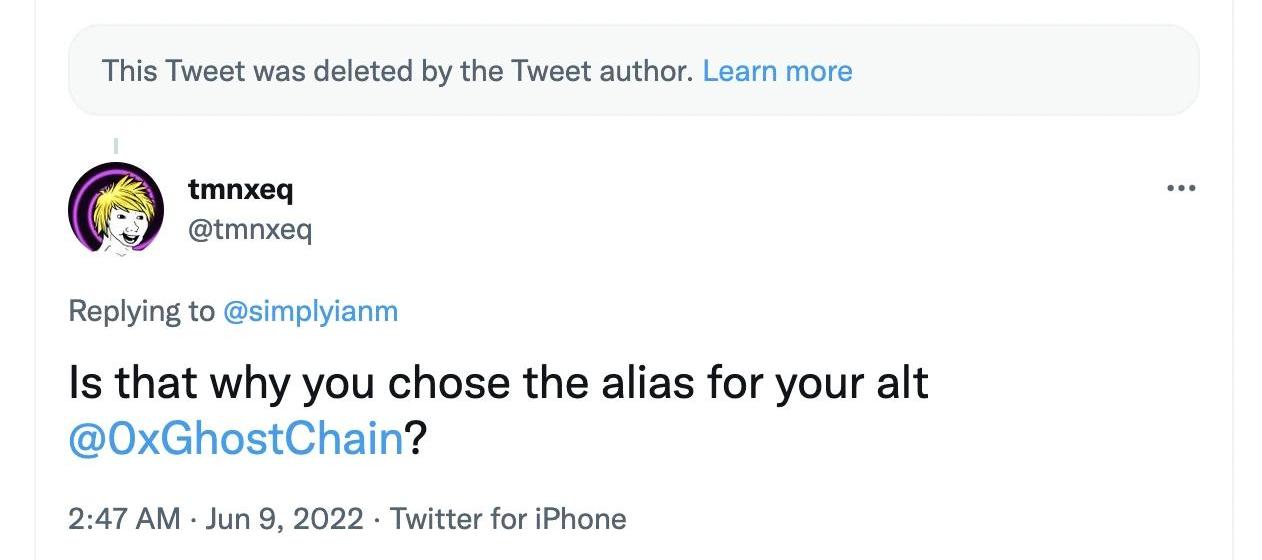Open the bold tmnxeq display name
The image size is (1262, 560).
click(240, 188)
